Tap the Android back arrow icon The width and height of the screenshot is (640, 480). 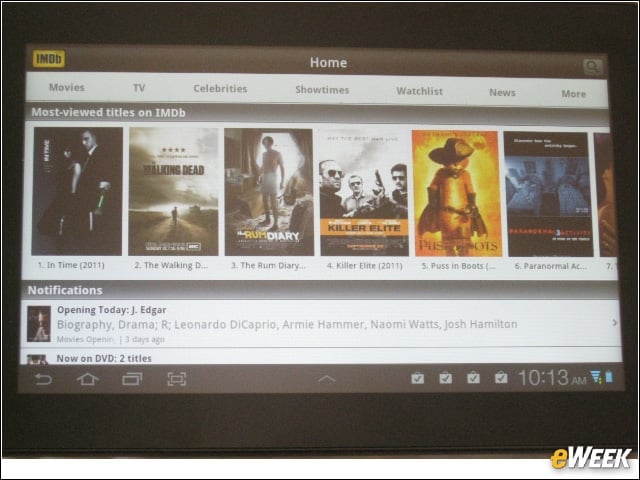coord(43,379)
